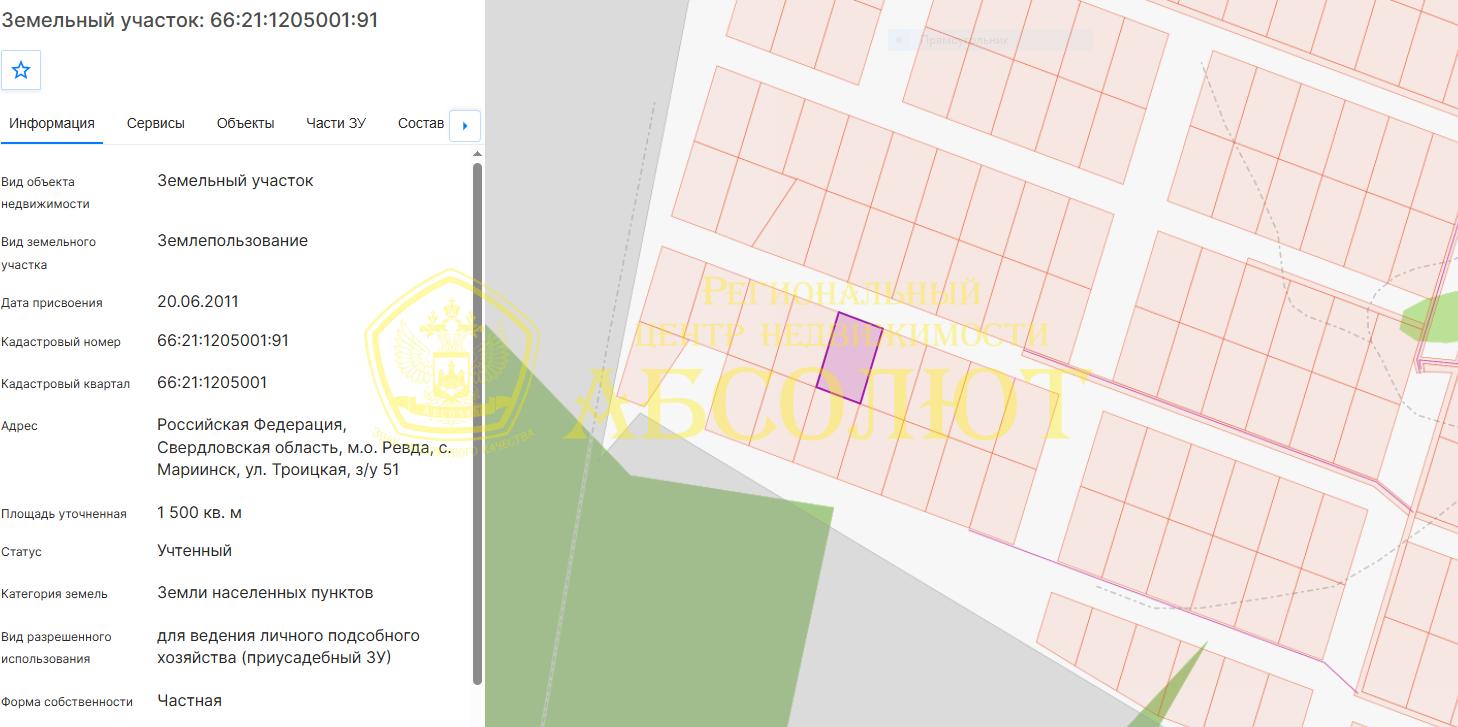Screen dimensions: 1458x727
Task: Click the ownership value 'Частная'
Action: 189,701
